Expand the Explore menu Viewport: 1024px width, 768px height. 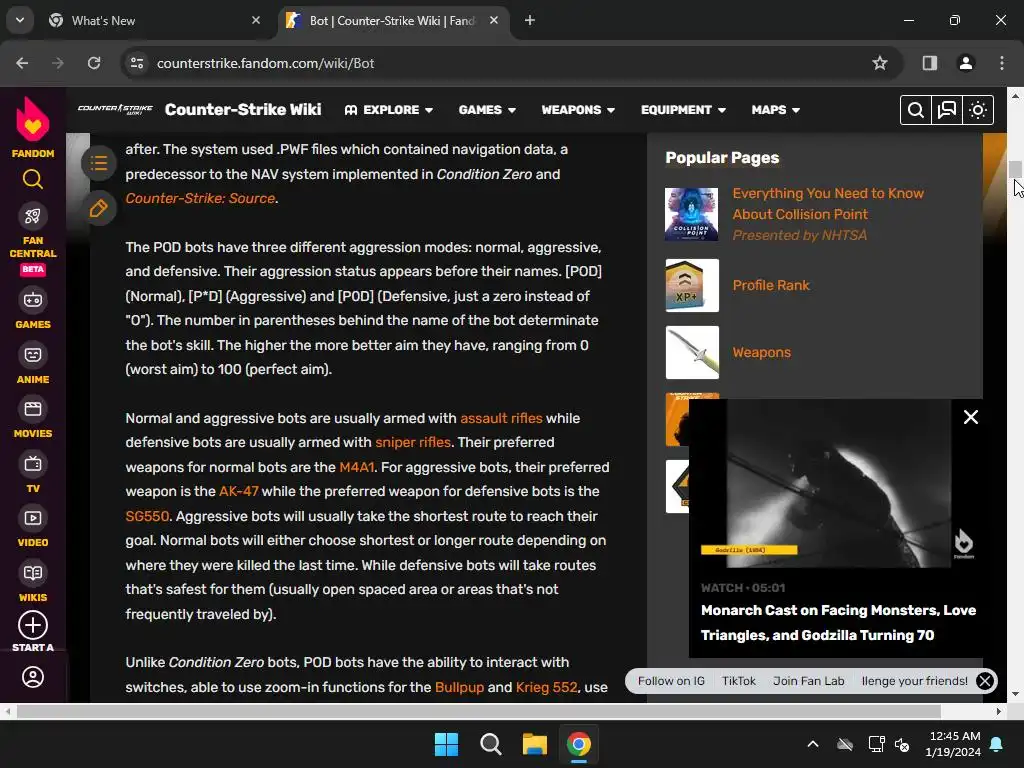click(389, 110)
